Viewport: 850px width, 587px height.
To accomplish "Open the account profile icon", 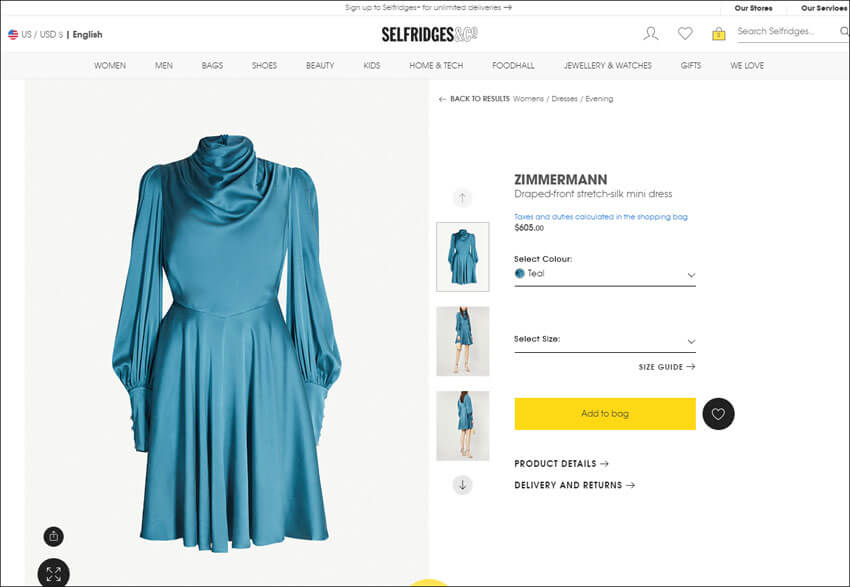I will pos(651,34).
